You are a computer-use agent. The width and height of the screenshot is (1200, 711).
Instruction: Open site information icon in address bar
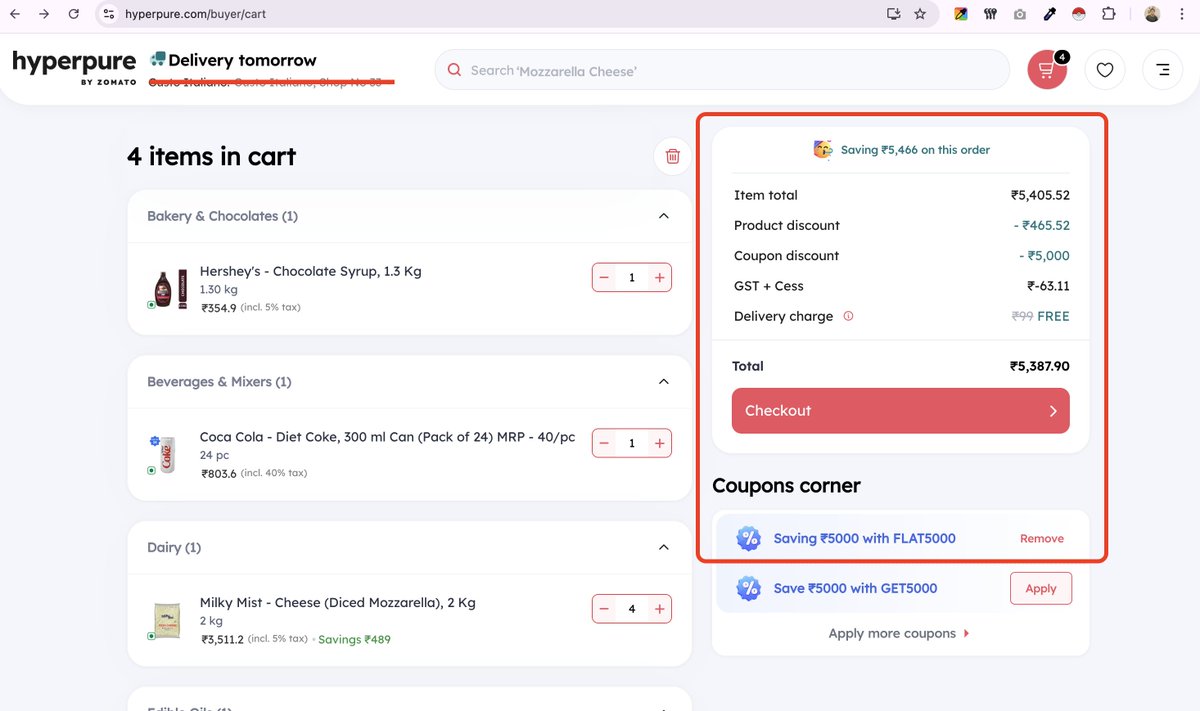coord(109,14)
